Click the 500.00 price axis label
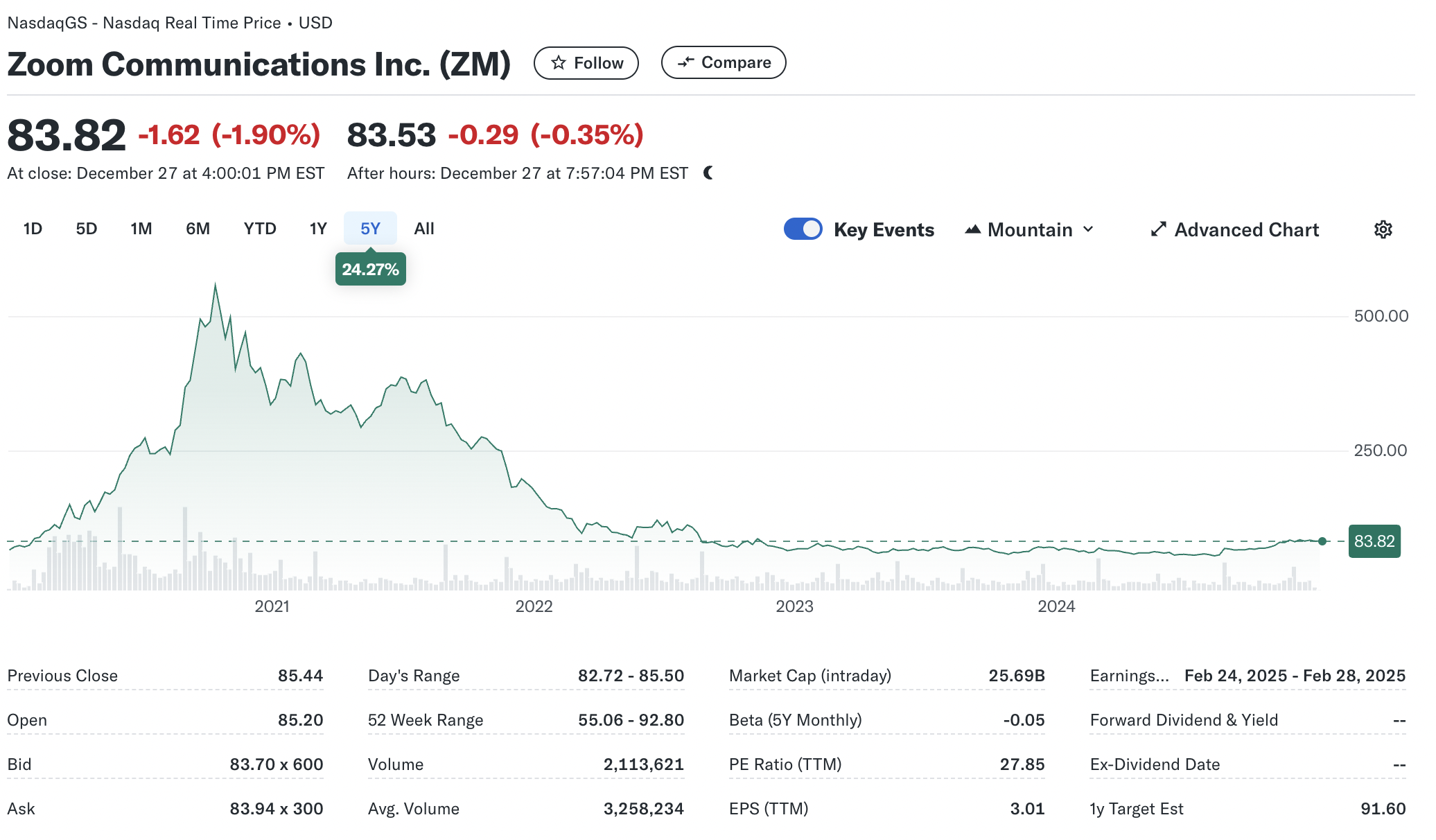Screen dimensions: 1436x840 (x=1381, y=316)
